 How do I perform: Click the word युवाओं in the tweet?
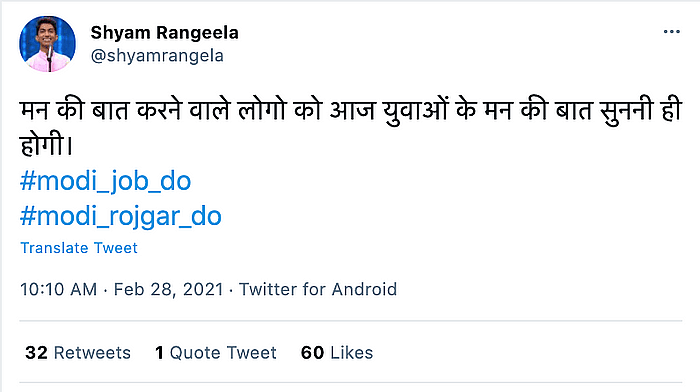(416, 110)
